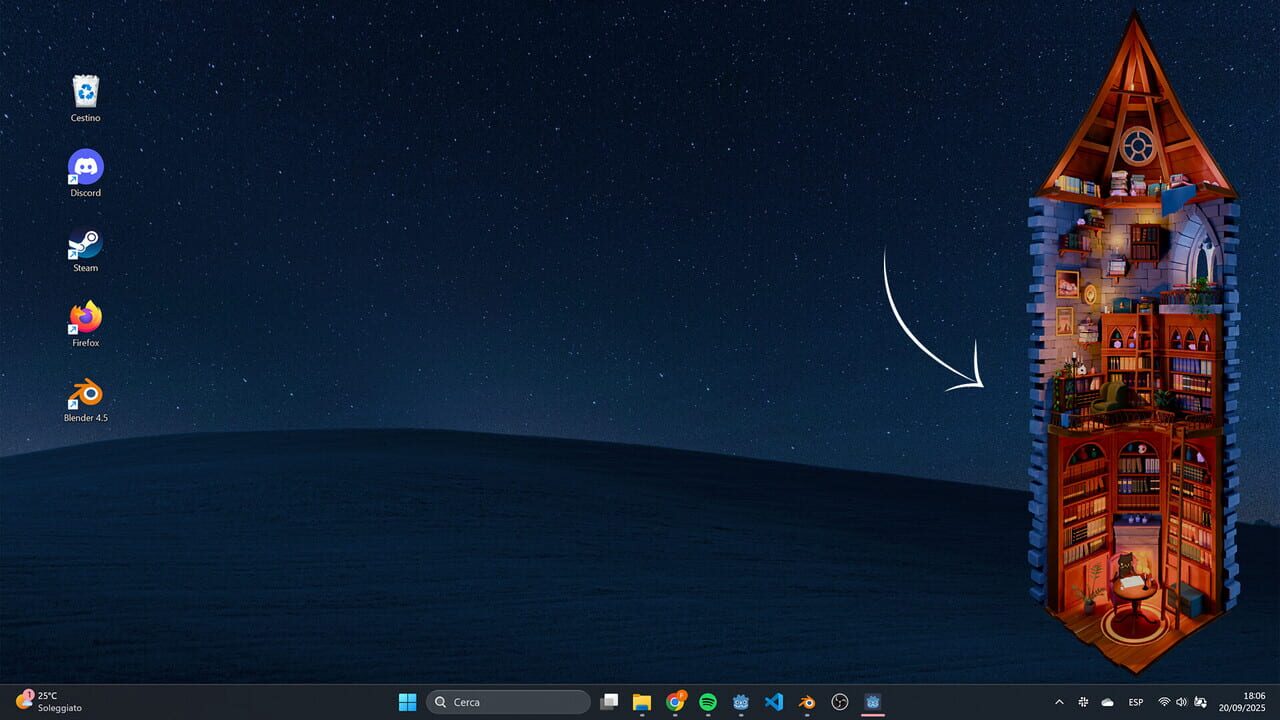Open the OneDrive tray icon
The height and width of the screenshot is (720, 1280).
click(x=1107, y=701)
